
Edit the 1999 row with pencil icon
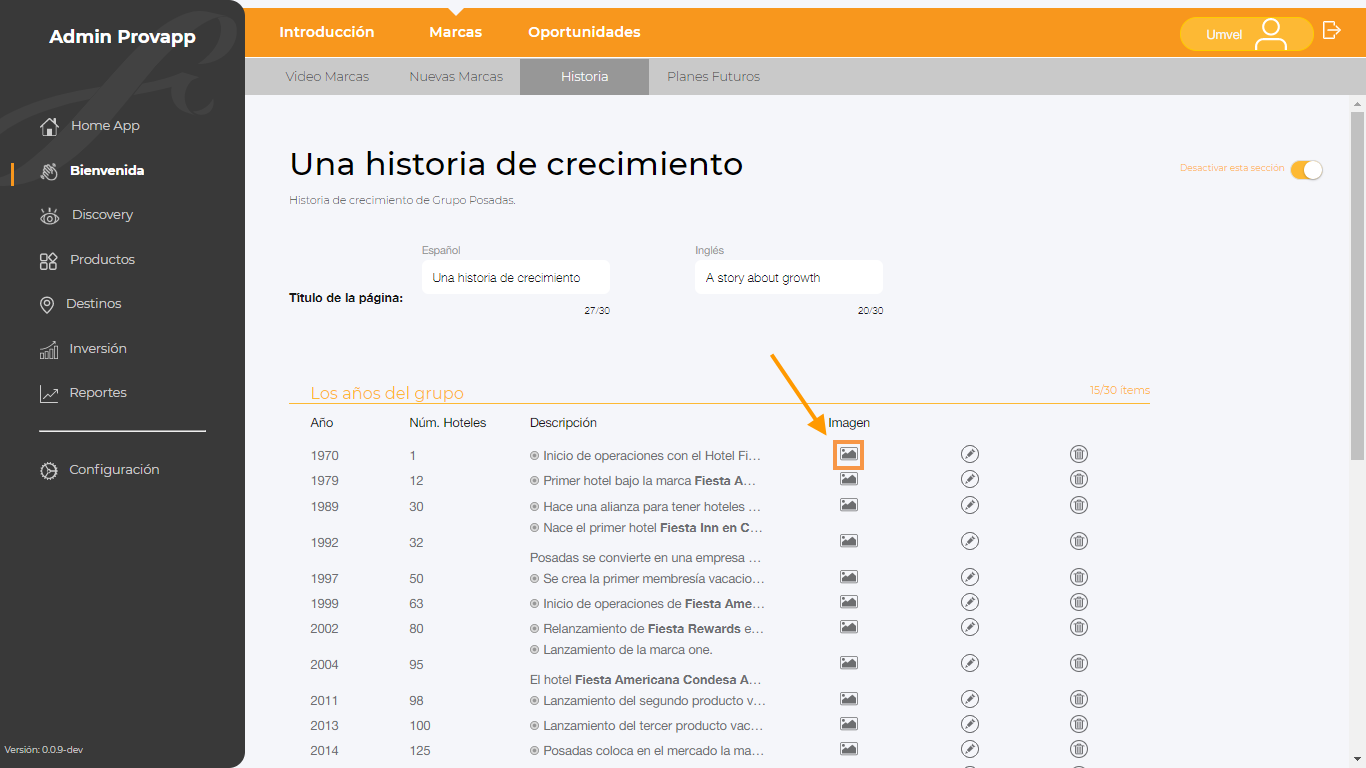(969, 602)
